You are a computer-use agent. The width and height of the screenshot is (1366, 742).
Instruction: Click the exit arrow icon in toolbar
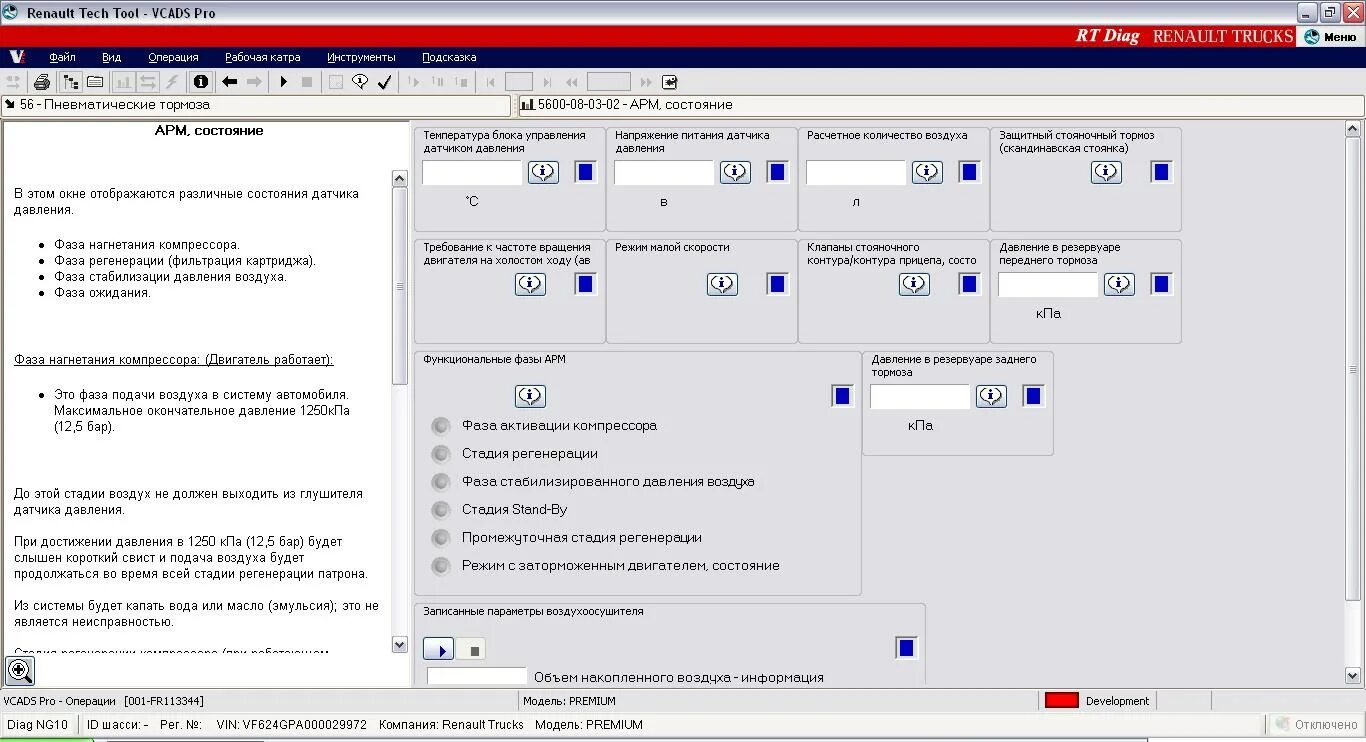tap(670, 82)
